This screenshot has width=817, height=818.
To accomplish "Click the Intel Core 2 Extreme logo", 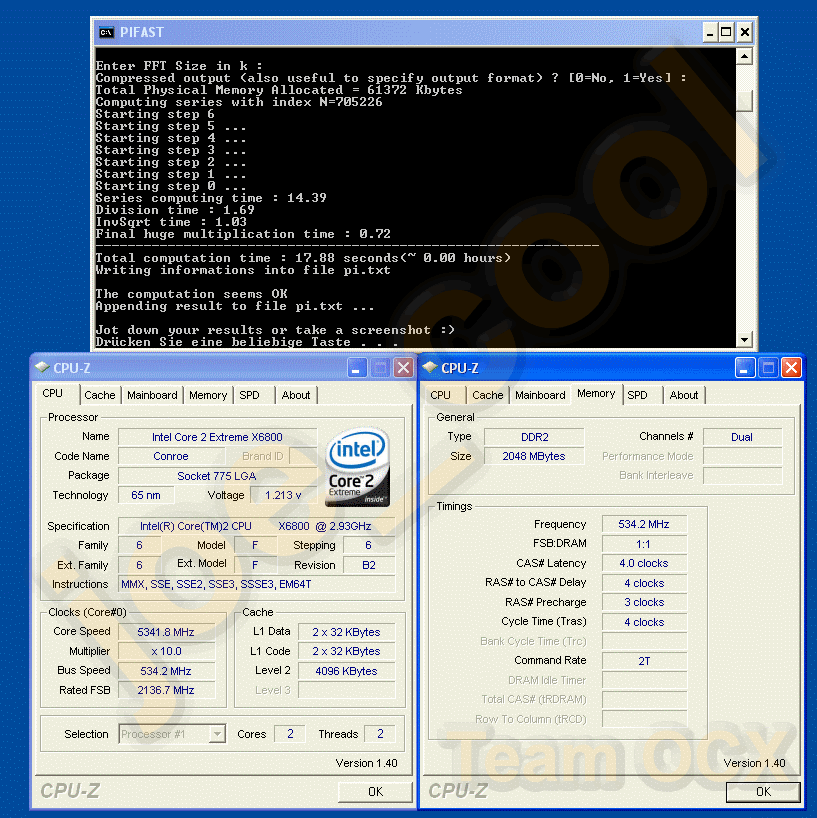I will [x=357, y=467].
